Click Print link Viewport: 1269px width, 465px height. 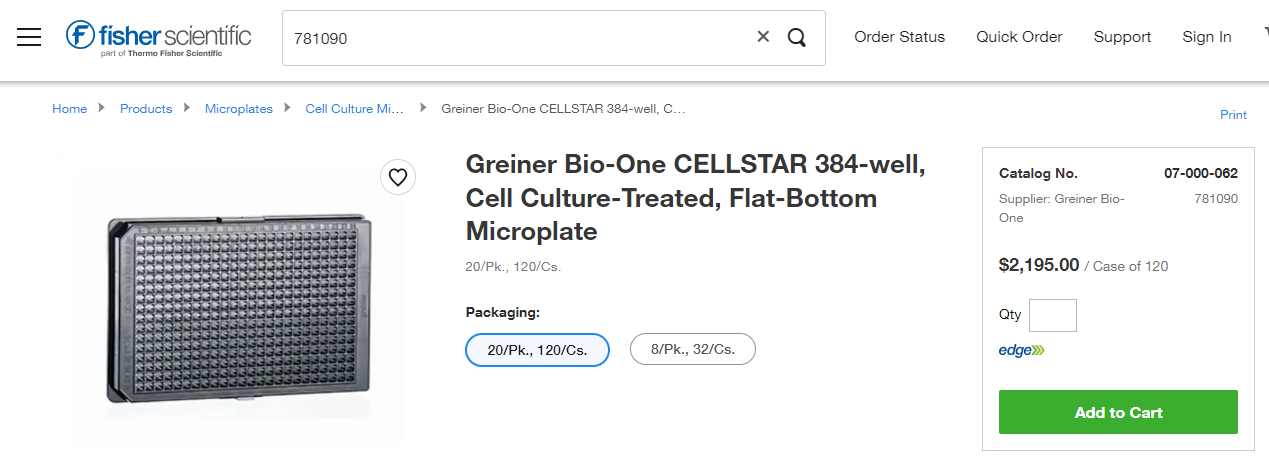point(1233,115)
